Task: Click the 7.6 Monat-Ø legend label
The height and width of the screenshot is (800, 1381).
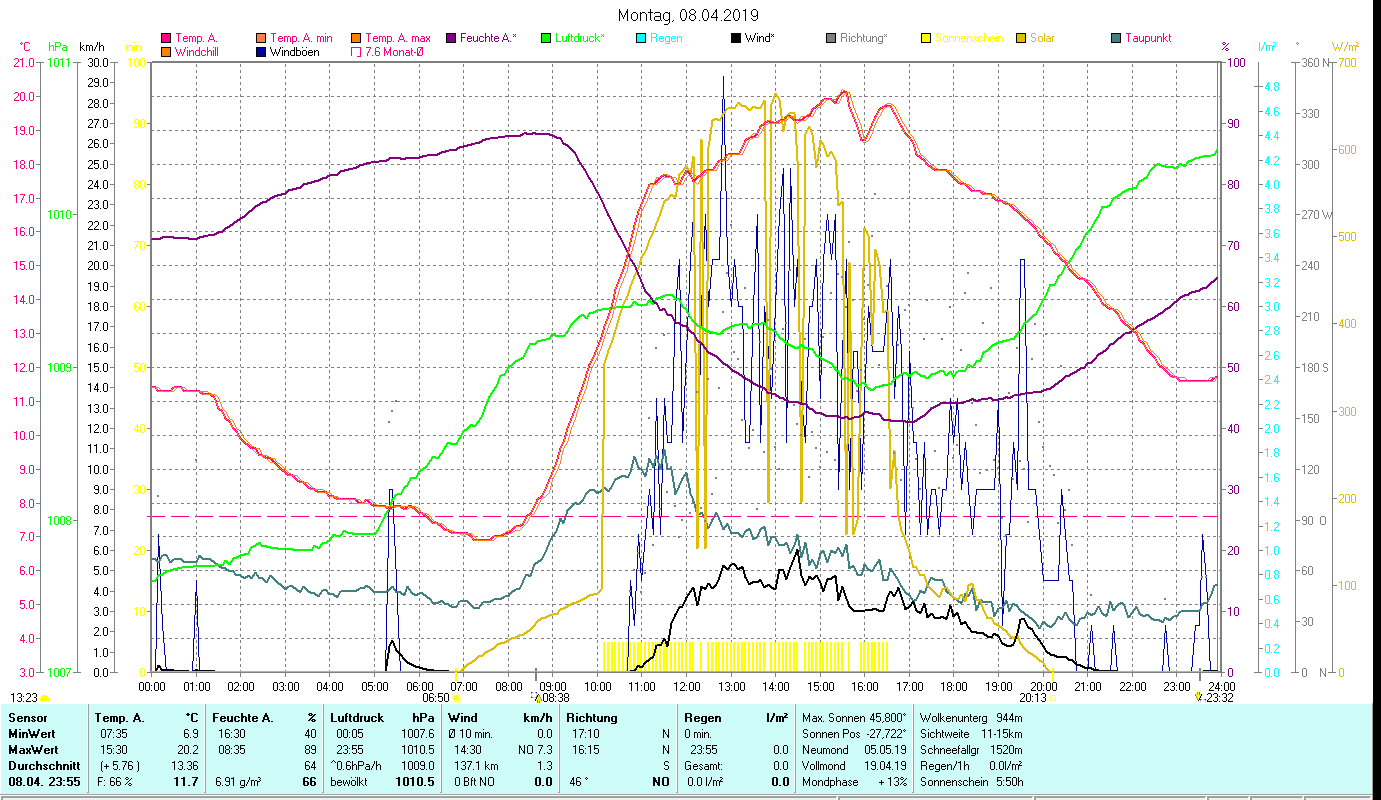Action: (x=393, y=52)
